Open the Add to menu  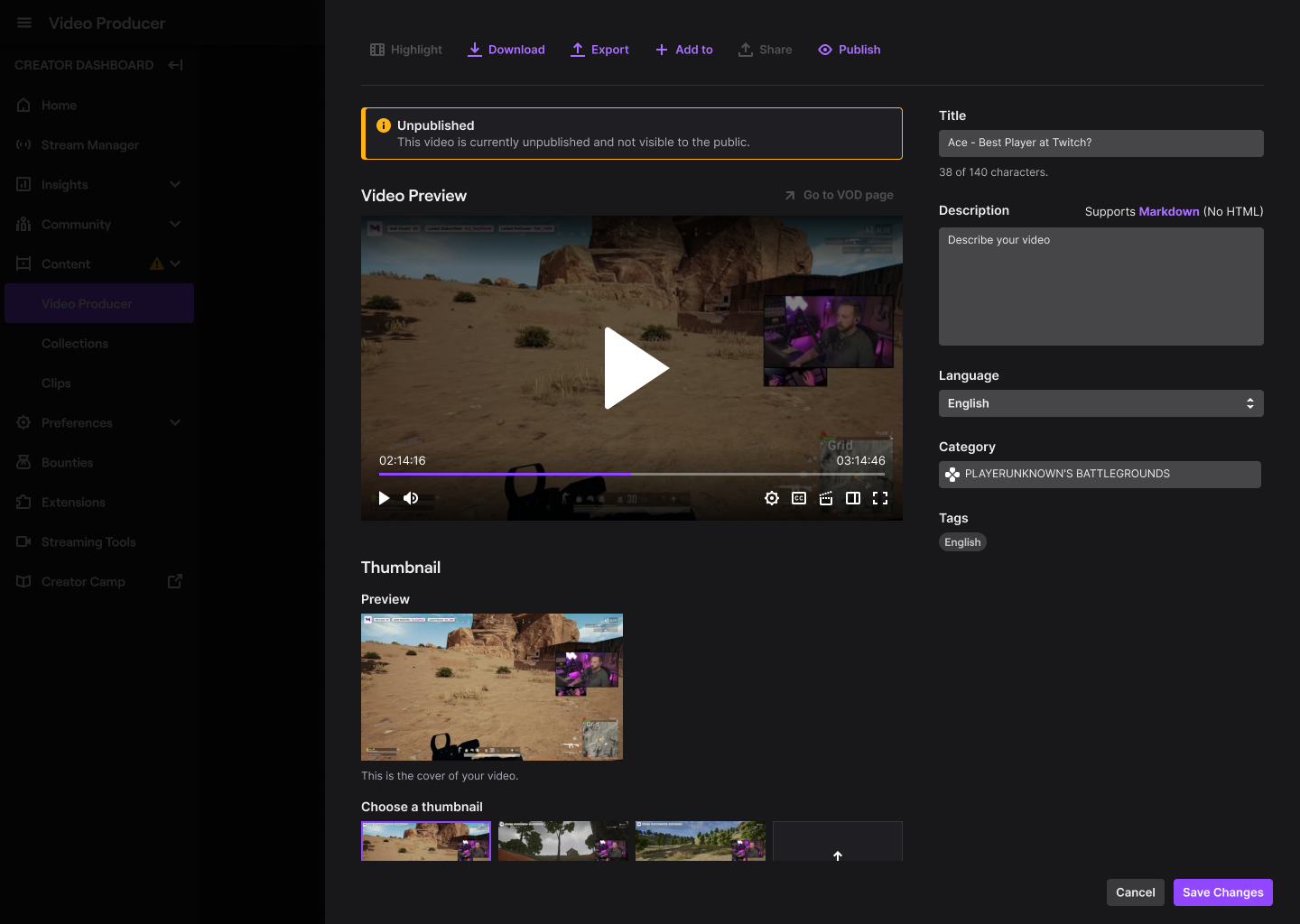tap(684, 50)
